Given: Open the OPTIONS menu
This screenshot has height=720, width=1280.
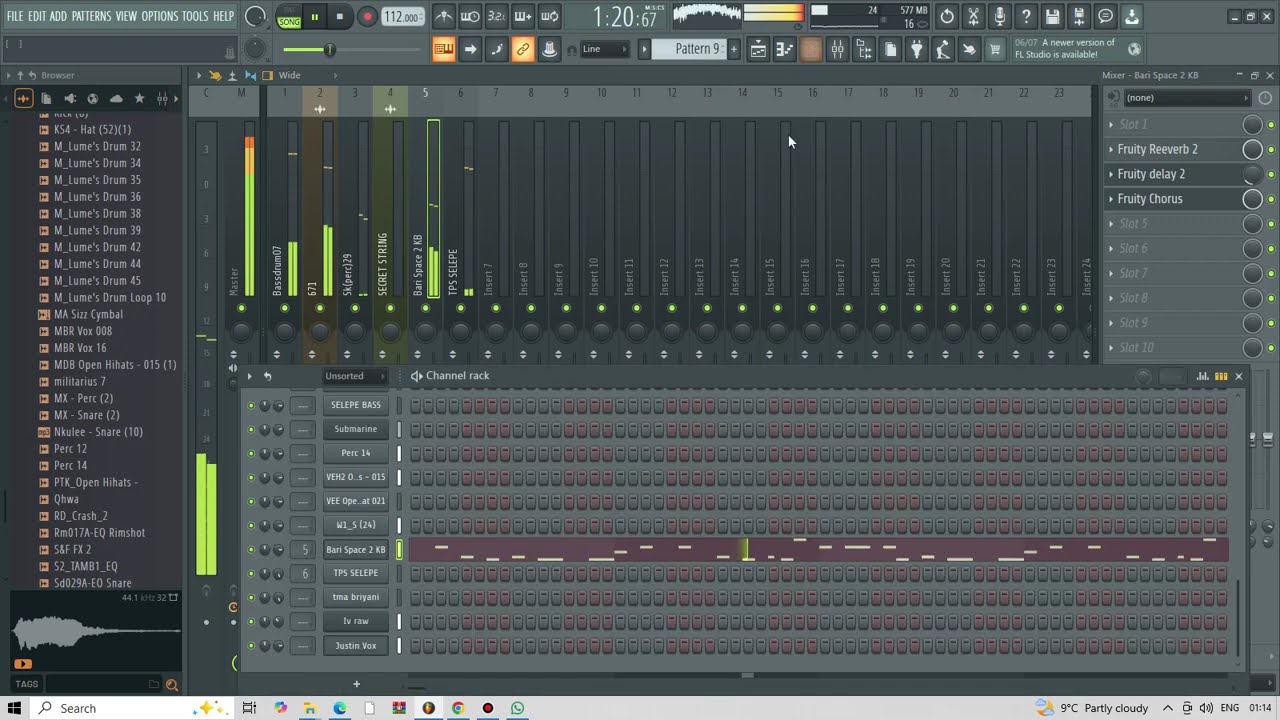Looking at the screenshot, I should pyautogui.click(x=160, y=16).
